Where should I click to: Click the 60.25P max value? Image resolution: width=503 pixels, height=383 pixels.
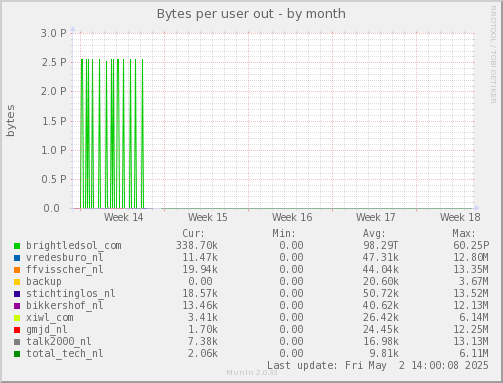(471, 246)
